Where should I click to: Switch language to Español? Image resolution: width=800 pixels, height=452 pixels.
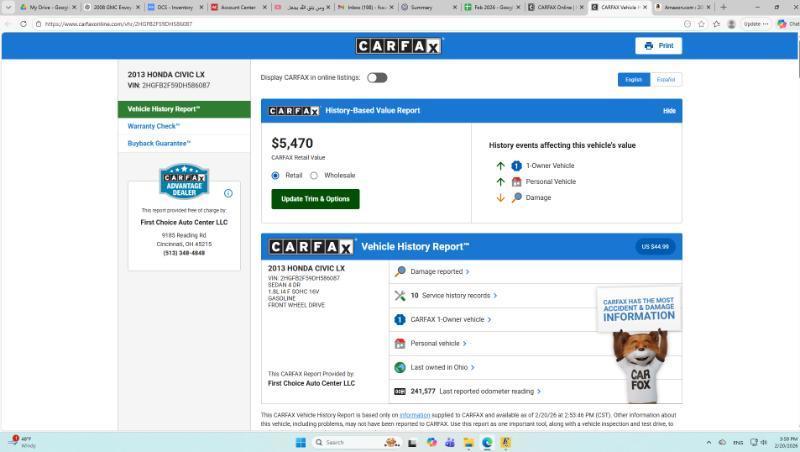[665, 79]
